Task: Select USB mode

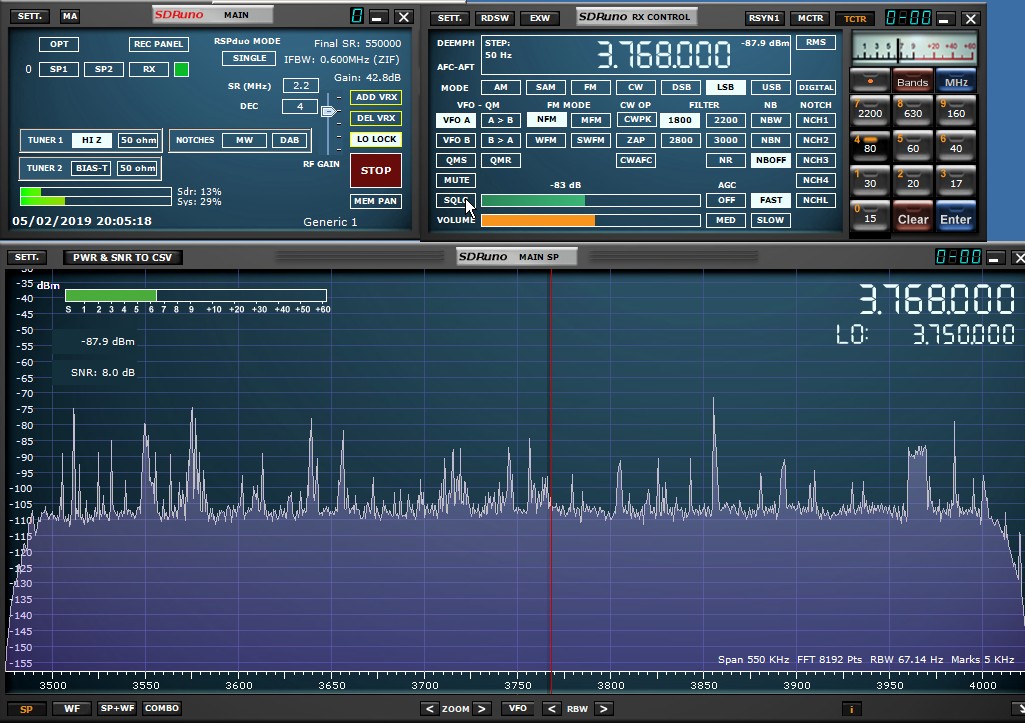Action: [x=771, y=88]
